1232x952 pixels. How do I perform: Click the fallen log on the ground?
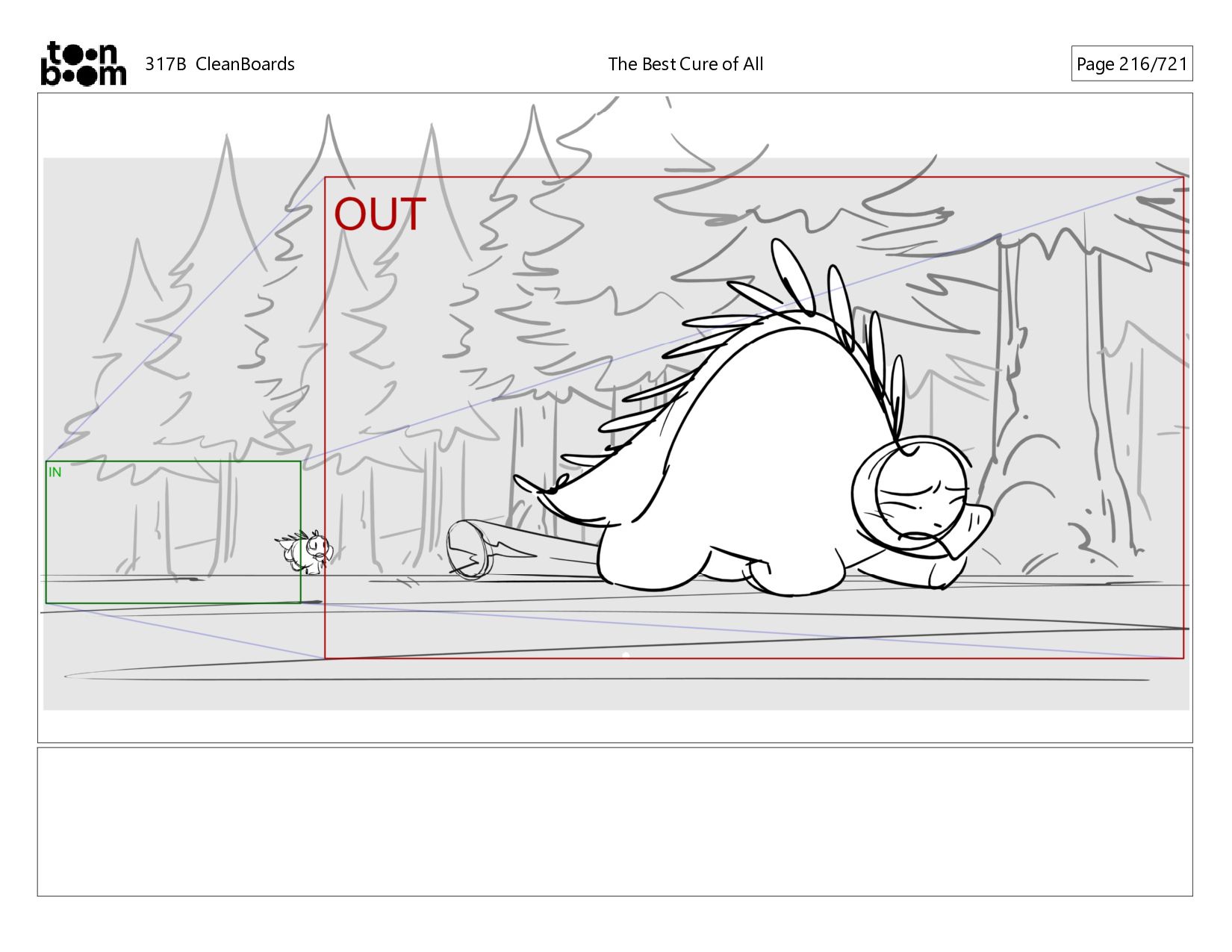pyautogui.click(x=523, y=550)
